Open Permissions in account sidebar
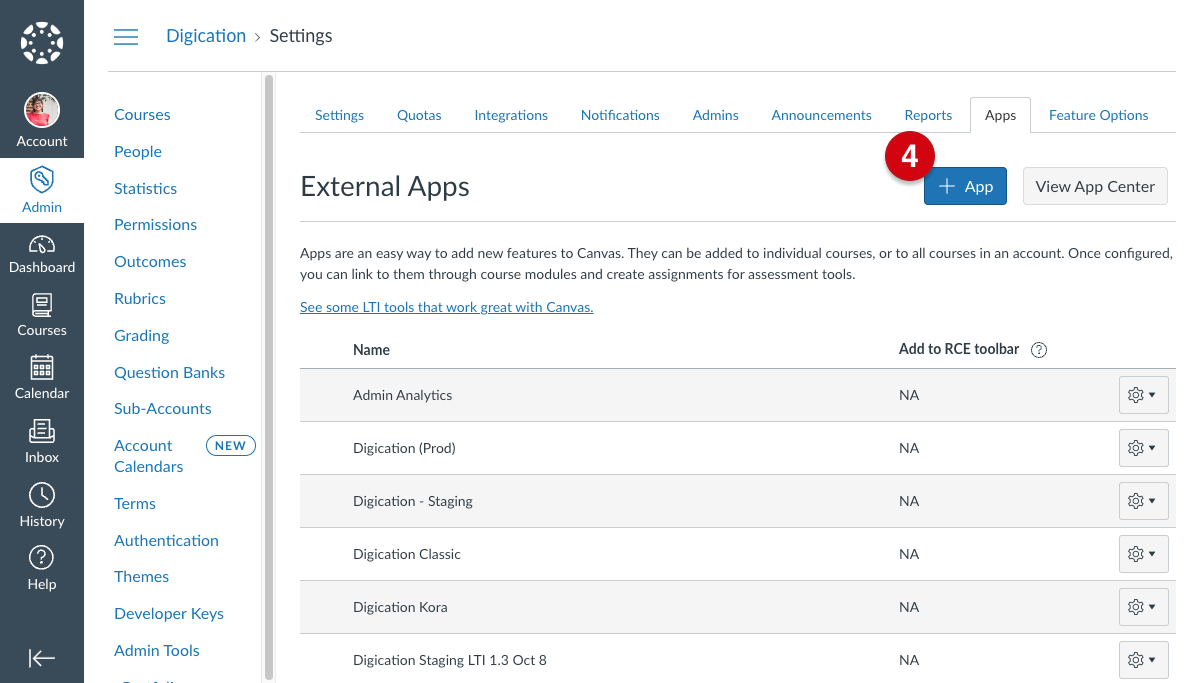1200x683 pixels. (155, 224)
